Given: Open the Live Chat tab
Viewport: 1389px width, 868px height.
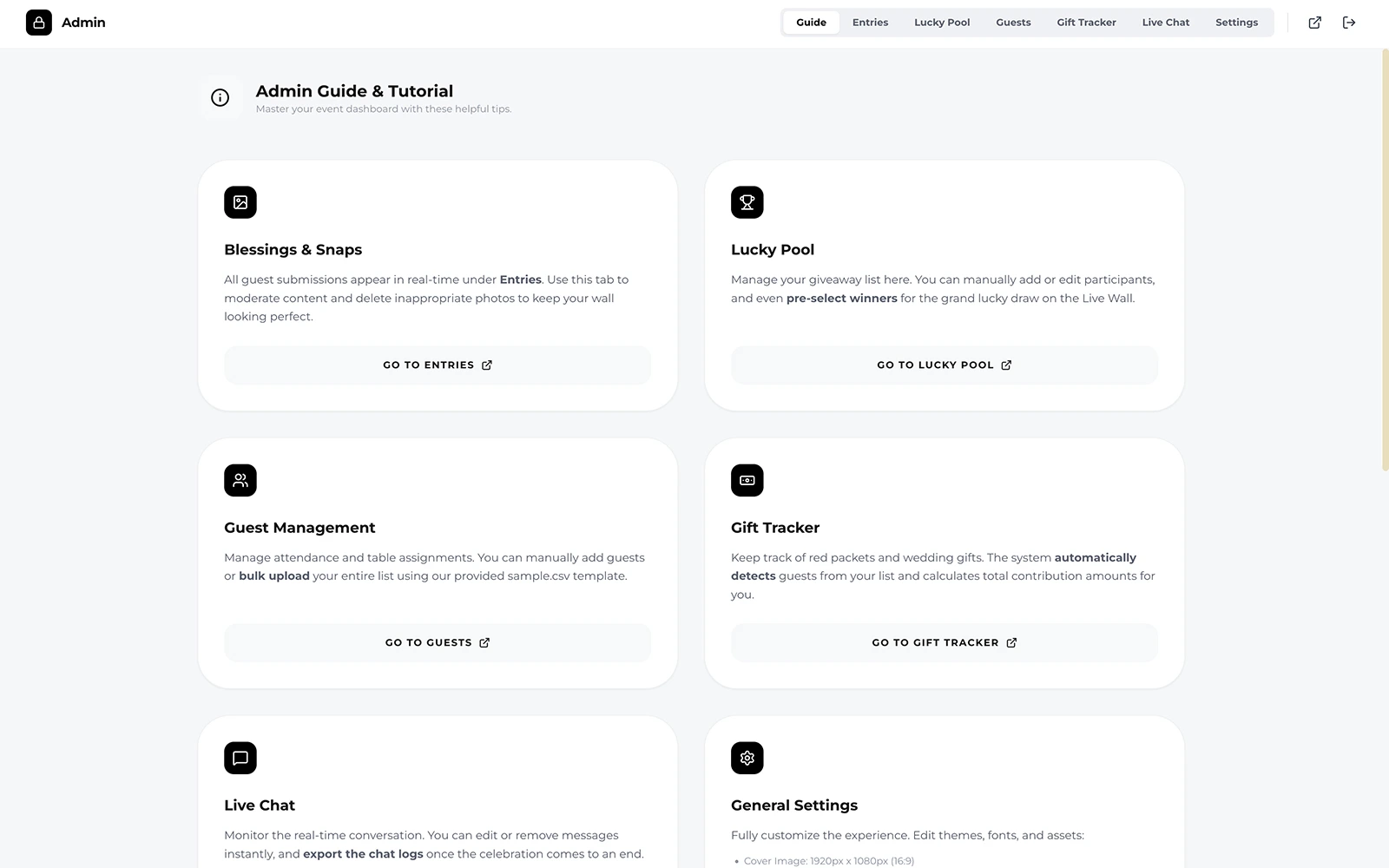Looking at the screenshot, I should [x=1166, y=23].
